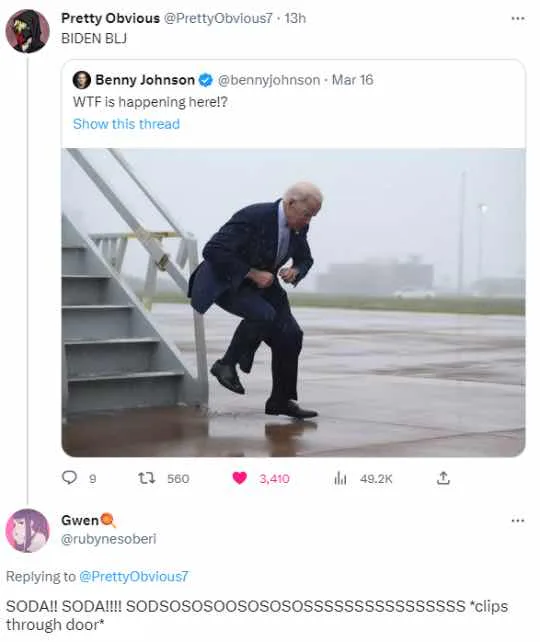The image size is (540, 642).
Task: Click Benny Johnson's blue verified badge
Action: 206,80
